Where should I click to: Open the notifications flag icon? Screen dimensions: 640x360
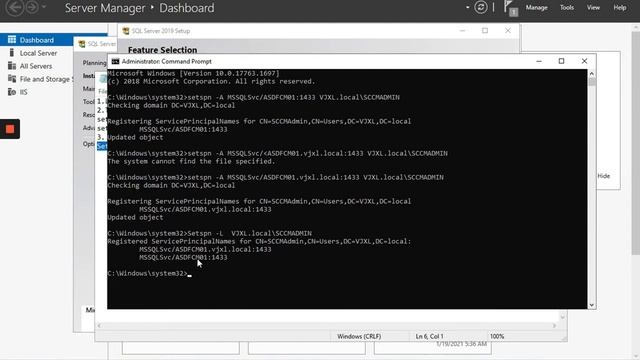pyautogui.click(x=510, y=8)
